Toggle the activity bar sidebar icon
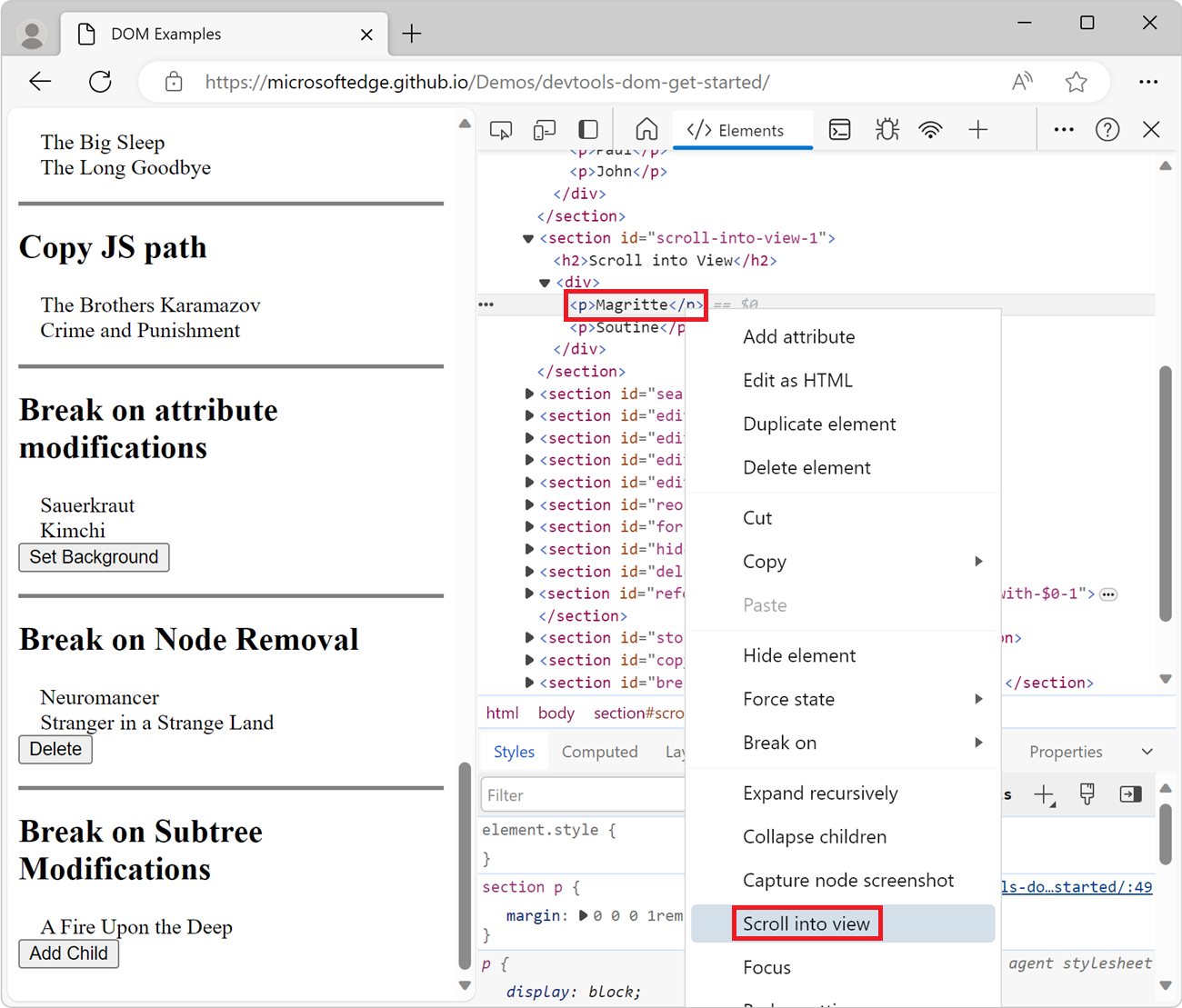1182x1008 pixels. click(x=588, y=130)
